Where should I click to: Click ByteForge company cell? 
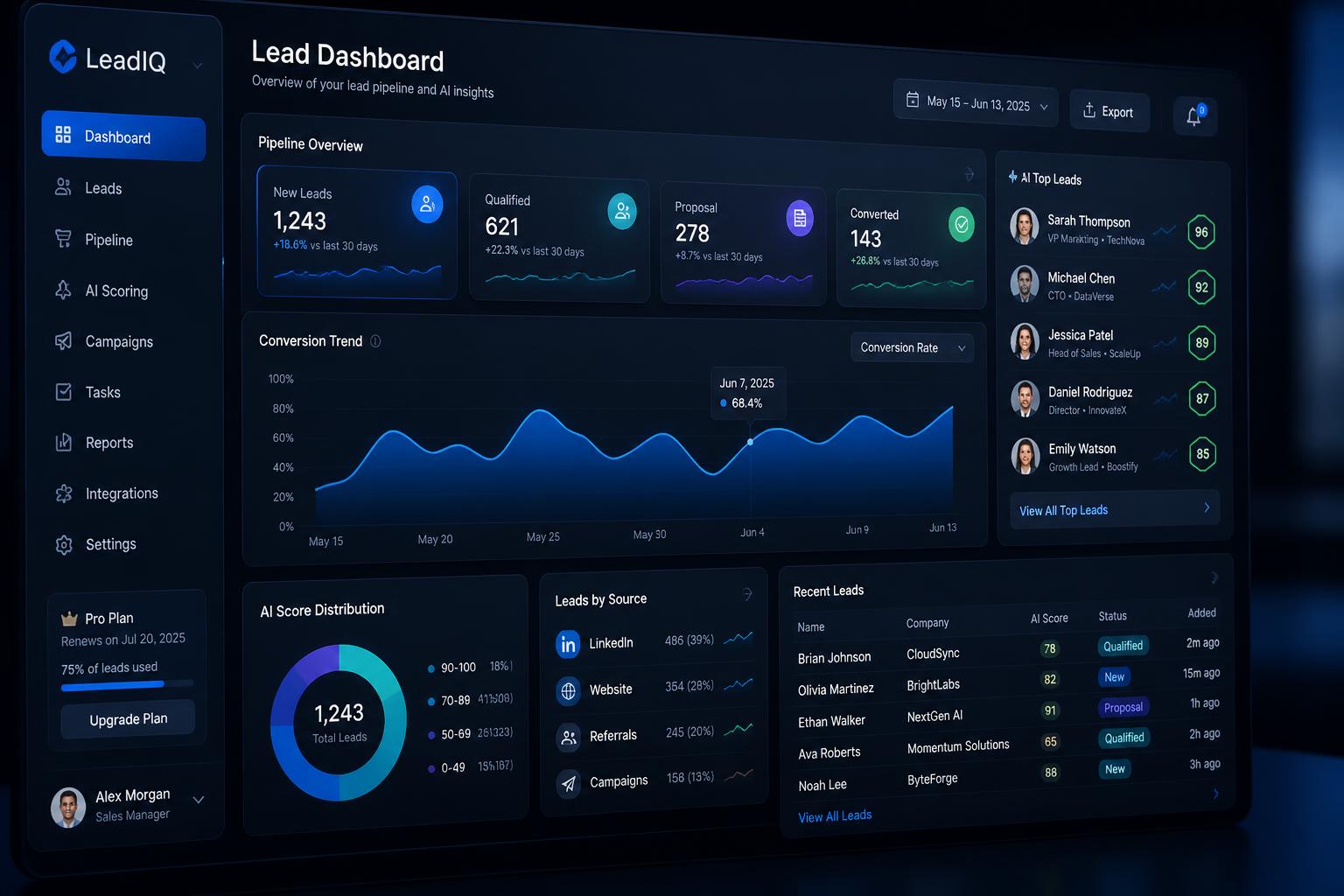coord(933,779)
